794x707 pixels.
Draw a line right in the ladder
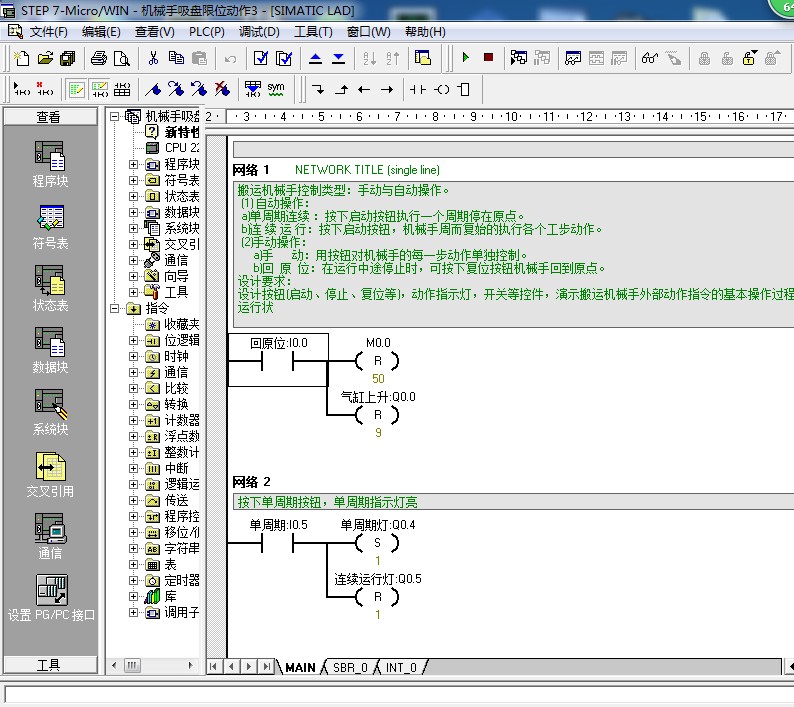[x=387, y=90]
